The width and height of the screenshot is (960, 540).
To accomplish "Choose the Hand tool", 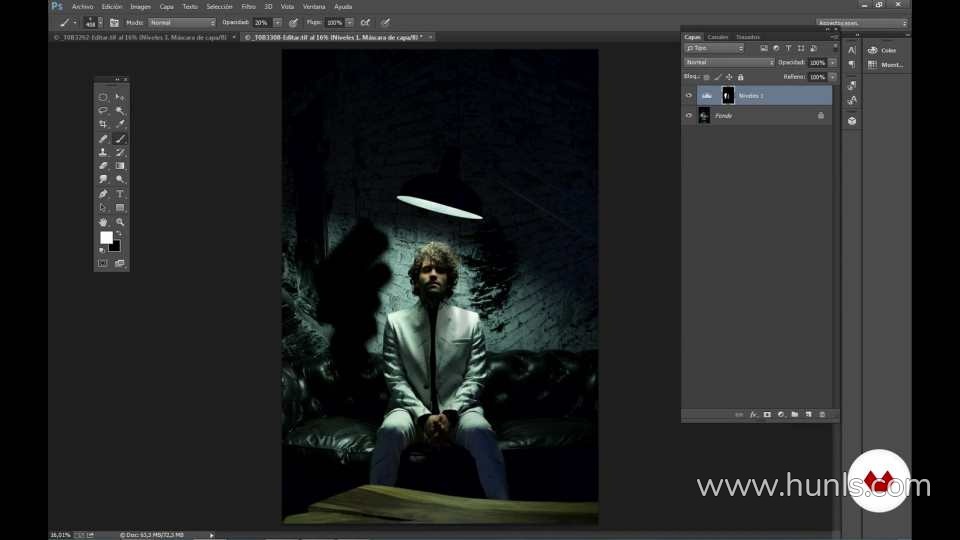I will click(103, 222).
